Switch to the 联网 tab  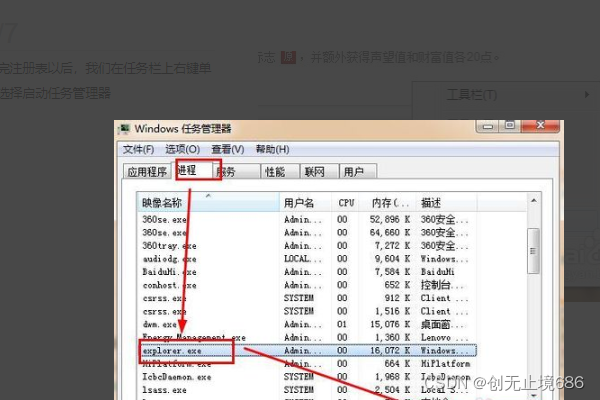(320, 172)
